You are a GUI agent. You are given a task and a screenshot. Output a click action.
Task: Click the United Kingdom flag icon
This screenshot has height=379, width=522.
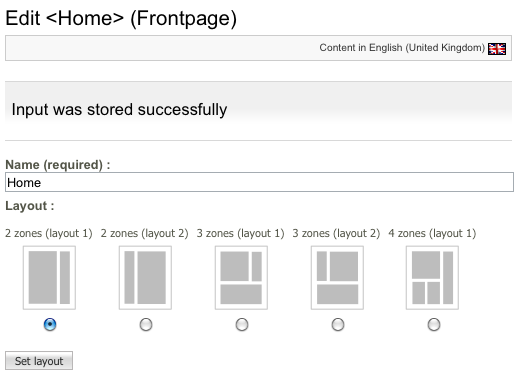[497, 49]
